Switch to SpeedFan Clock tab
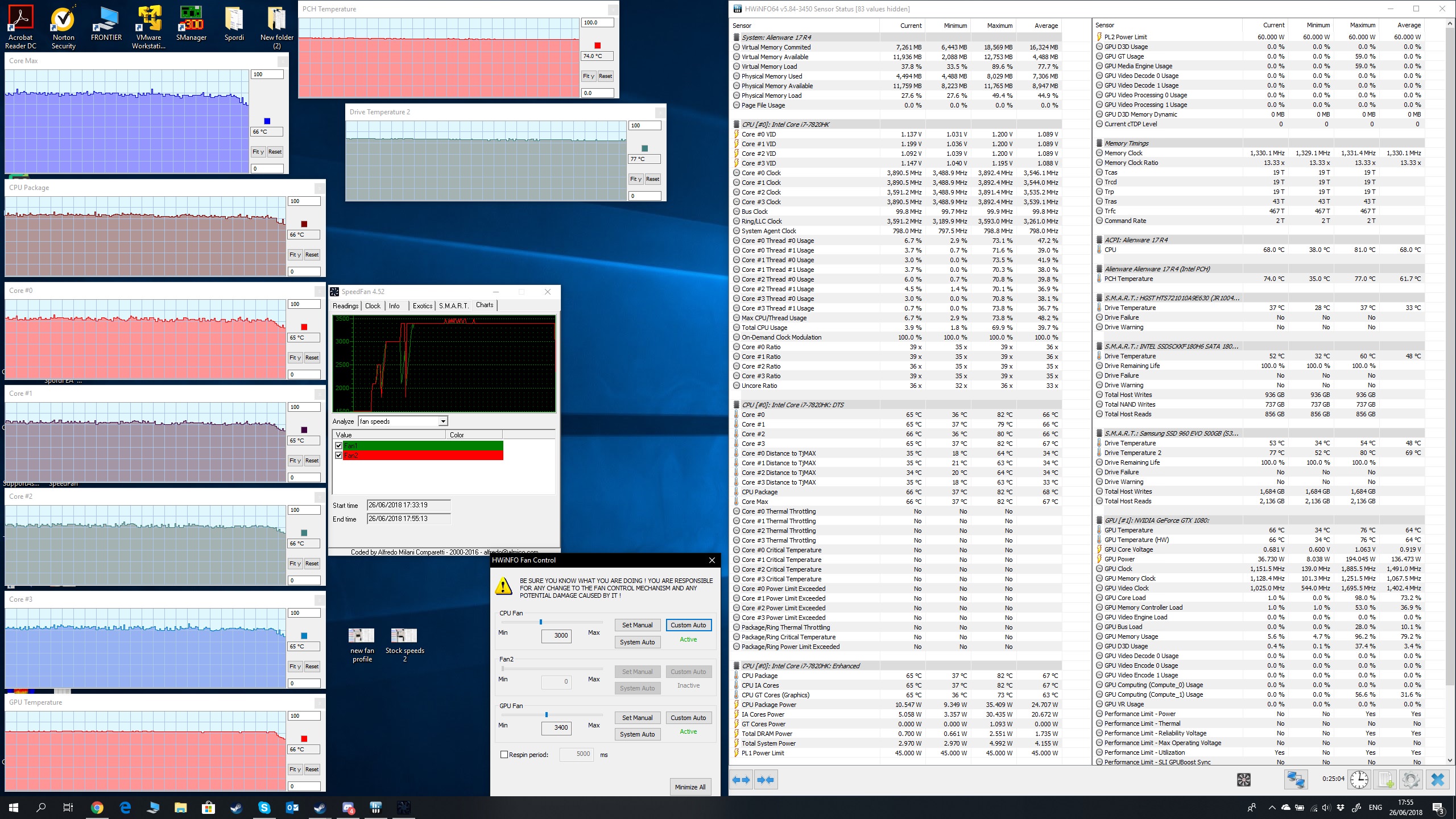Viewport: 1456px width, 819px height. (x=373, y=306)
